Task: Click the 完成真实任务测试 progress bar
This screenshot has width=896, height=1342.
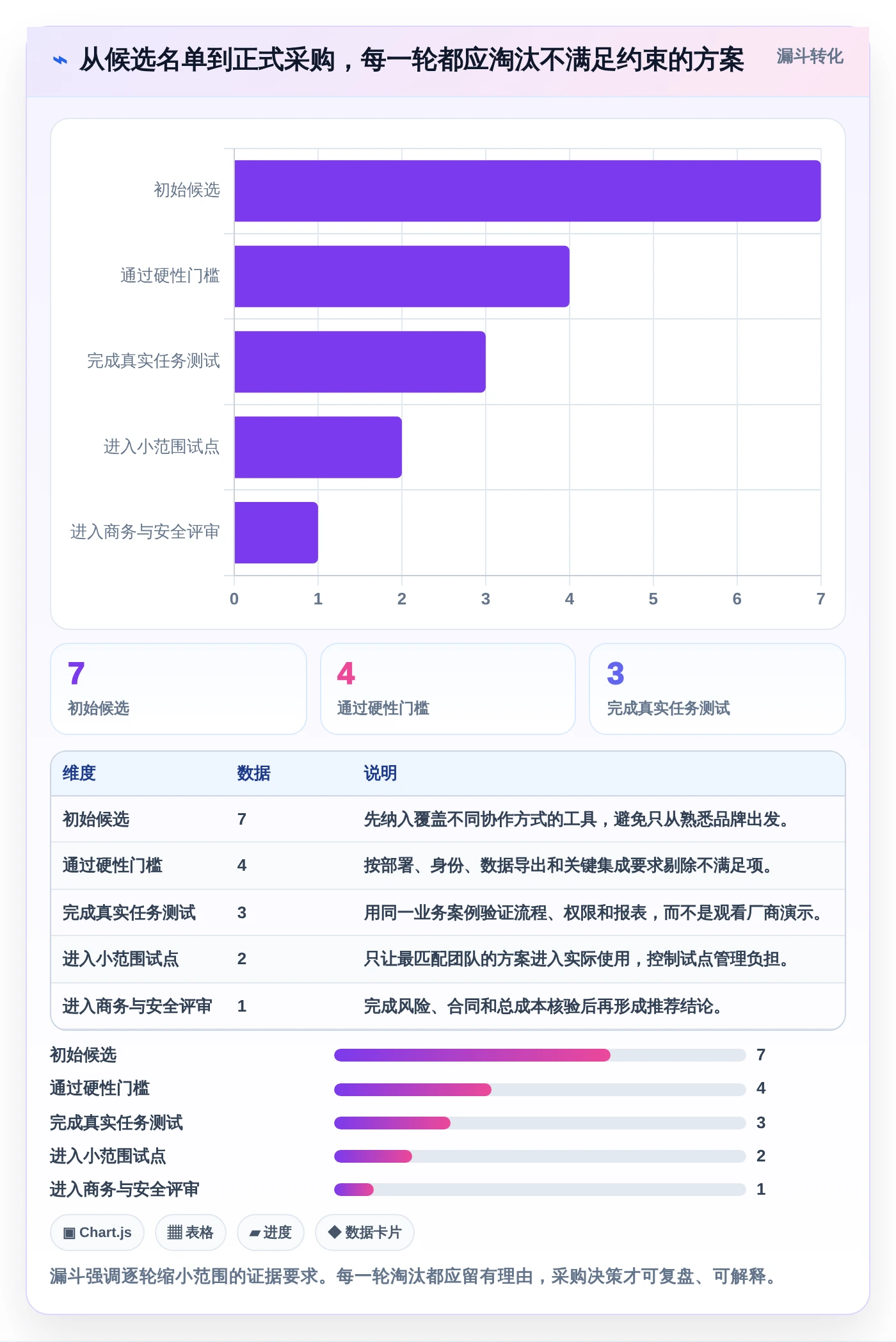Action: 540,1123
